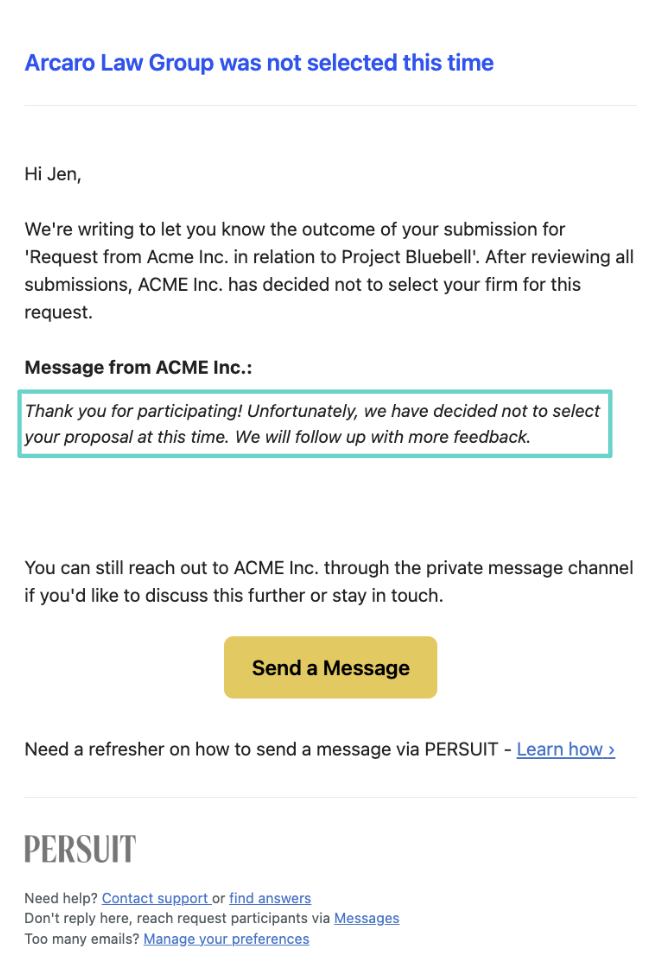The height and width of the screenshot is (972, 652).
Task: Click the divider line above the PERSUIT logo
Action: [x=330, y=797]
